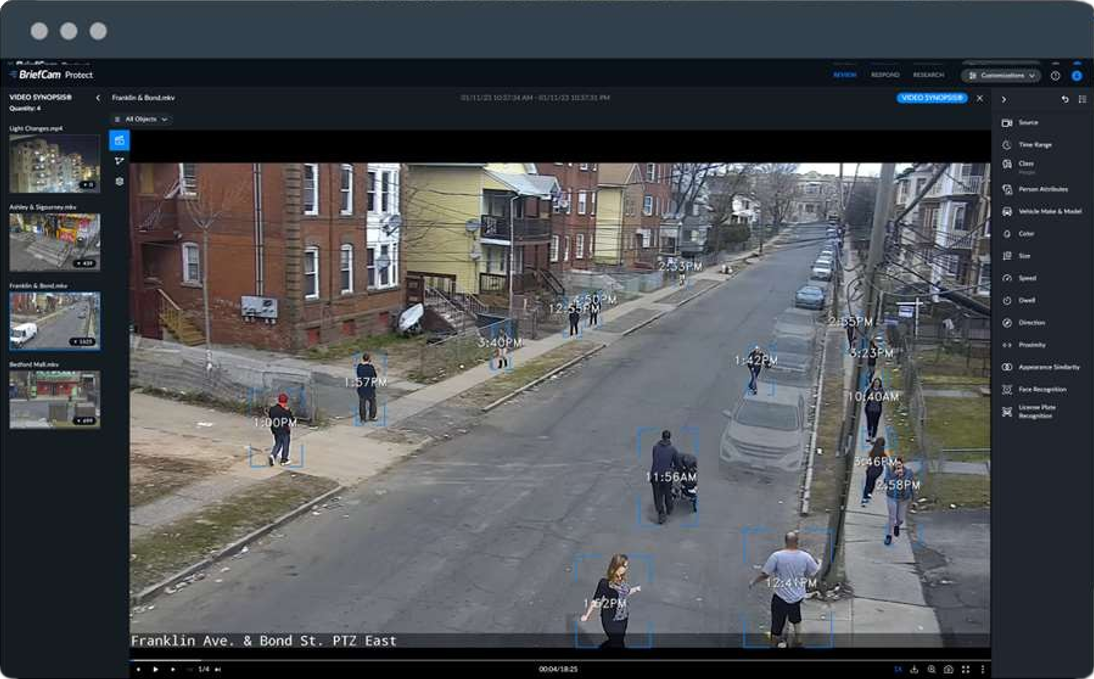Click the Dwell filter icon

click(1007, 300)
